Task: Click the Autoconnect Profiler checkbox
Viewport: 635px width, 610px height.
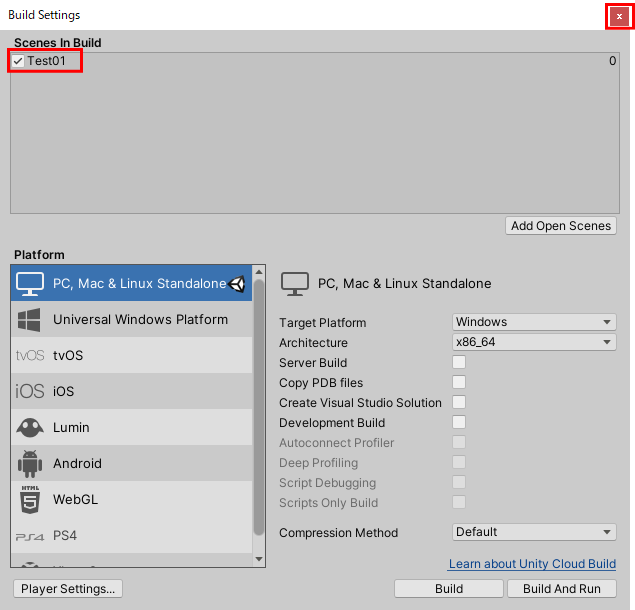Action: [x=459, y=442]
